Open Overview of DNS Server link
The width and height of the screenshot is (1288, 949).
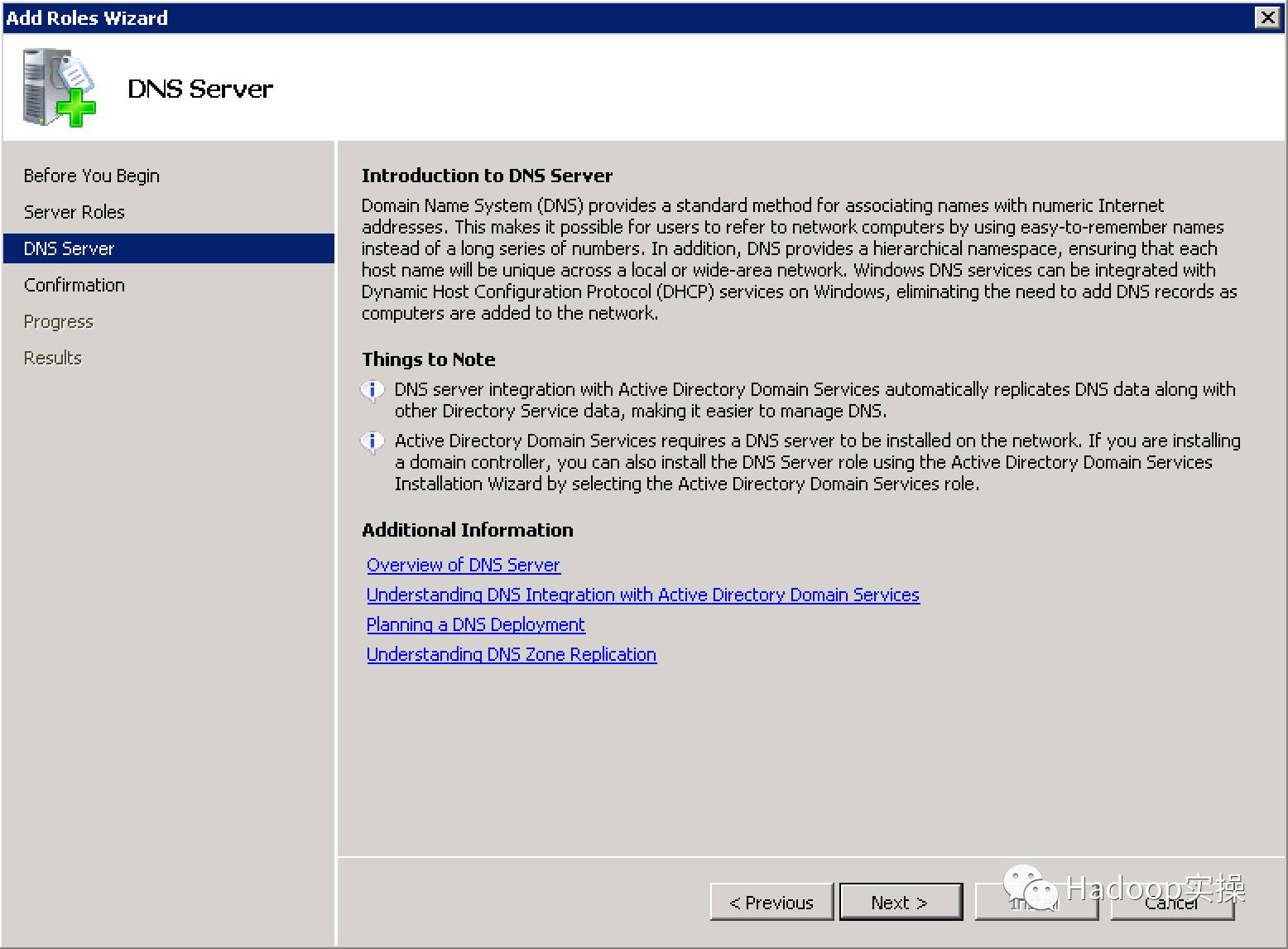coord(463,565)
